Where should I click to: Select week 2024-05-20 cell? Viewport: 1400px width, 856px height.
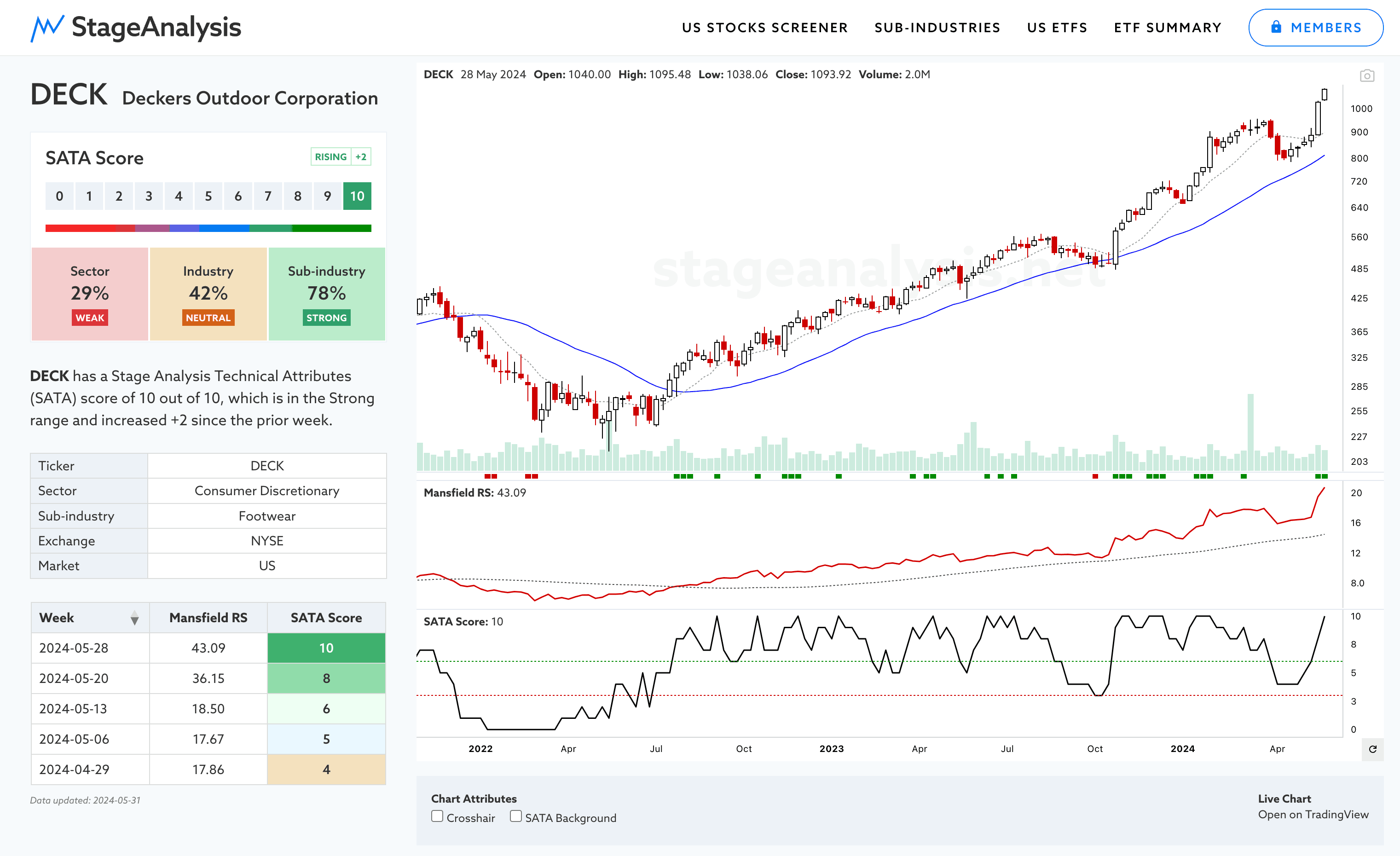pos(90,678)
